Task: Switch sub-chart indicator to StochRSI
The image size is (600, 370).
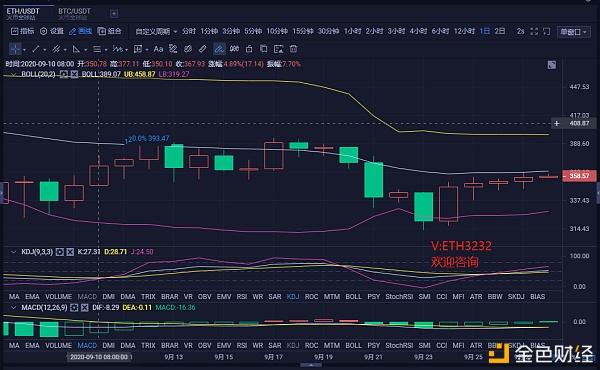Action: (x=399, y=297)
